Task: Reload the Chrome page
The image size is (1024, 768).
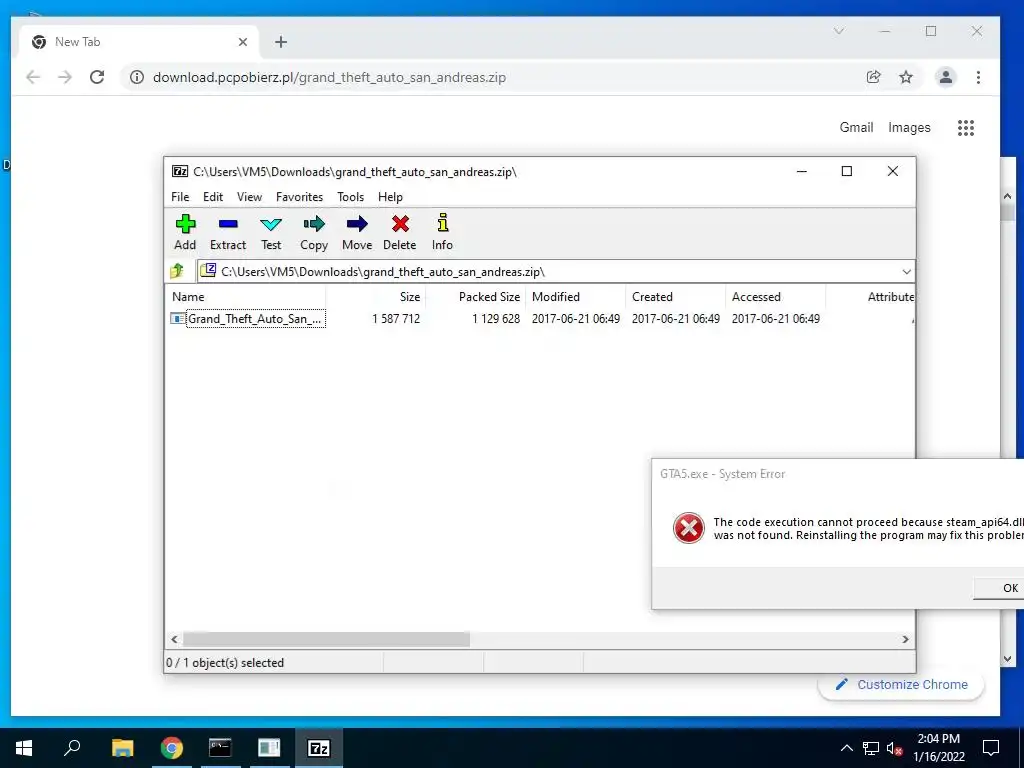Action: coord(97,77)
